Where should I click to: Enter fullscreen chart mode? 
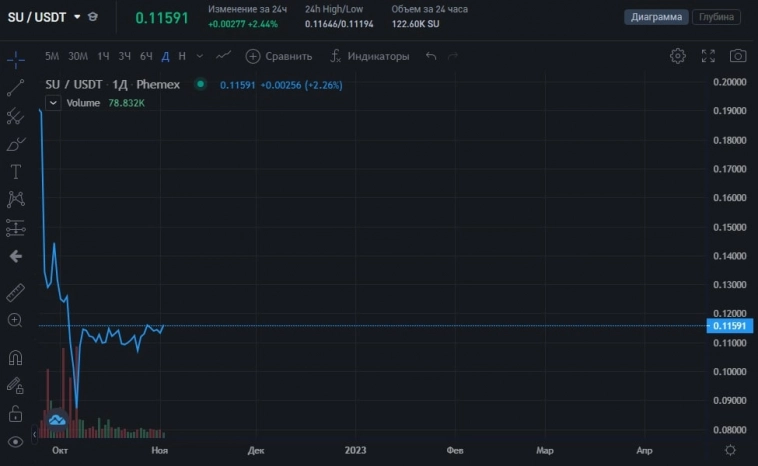point(708,56)
